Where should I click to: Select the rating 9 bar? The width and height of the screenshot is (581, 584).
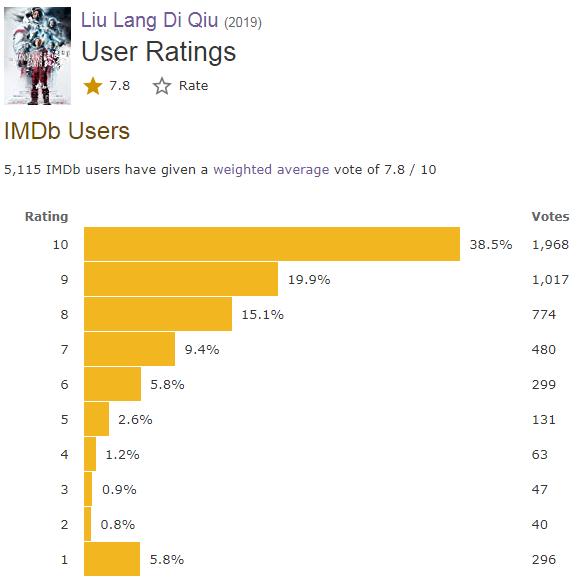coord(181,279)
